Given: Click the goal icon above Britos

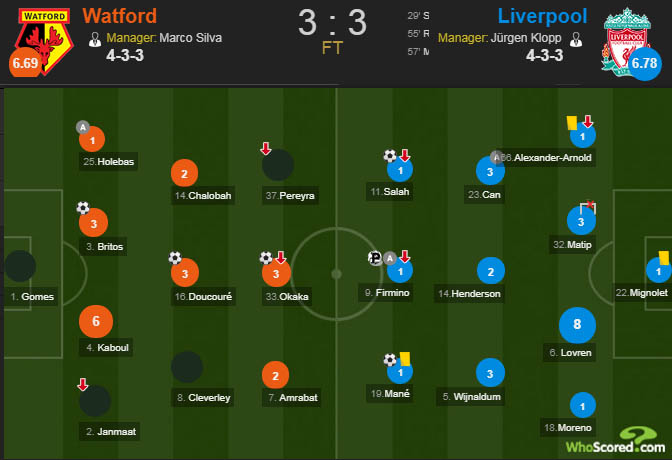Looking at the screenshot, I should click(83, 208).
